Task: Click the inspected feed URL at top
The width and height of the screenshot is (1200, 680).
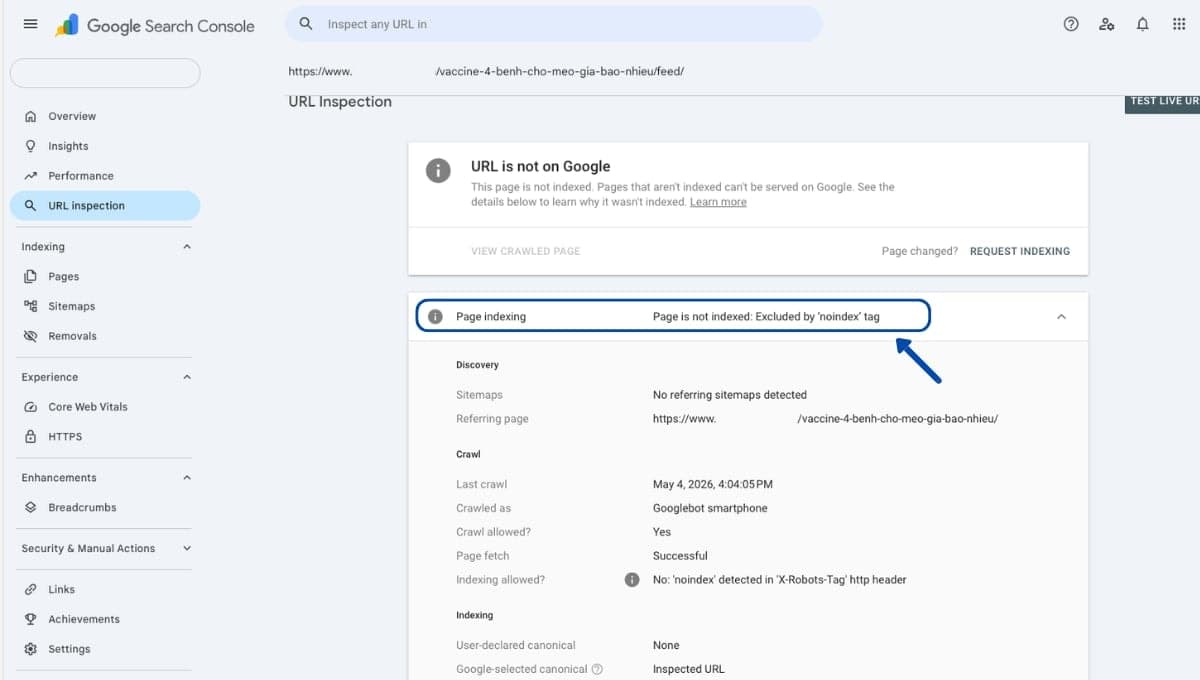Action: 486,72
